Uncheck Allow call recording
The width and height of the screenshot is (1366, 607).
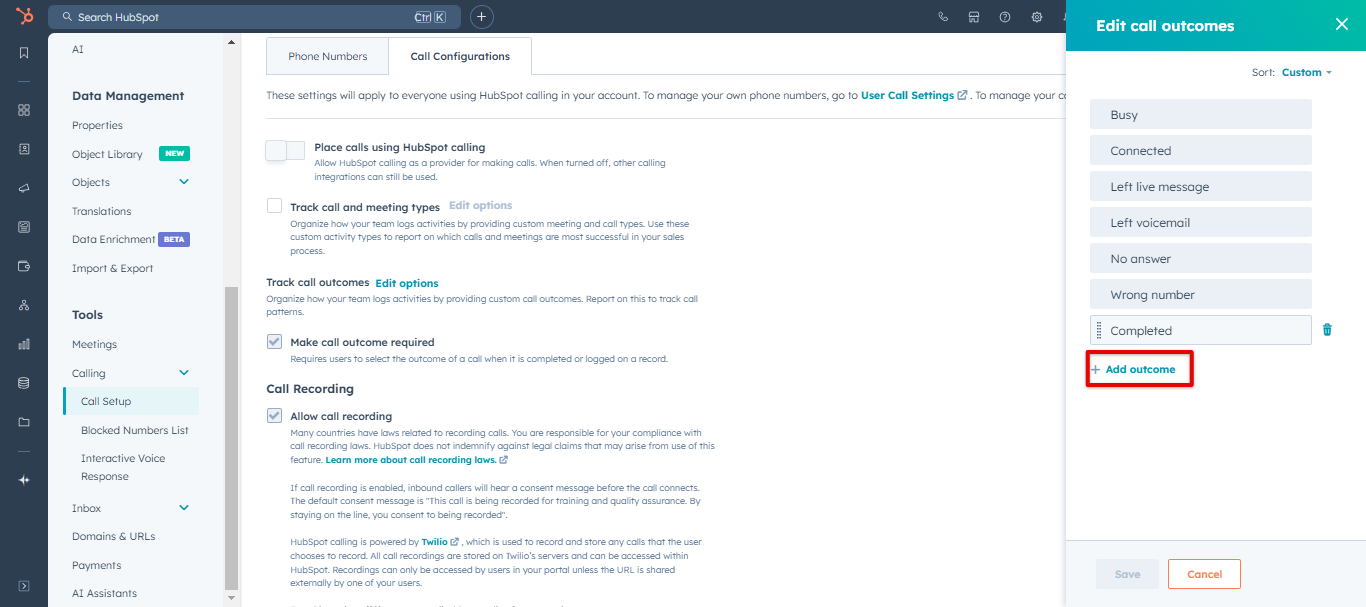[274, 415]
